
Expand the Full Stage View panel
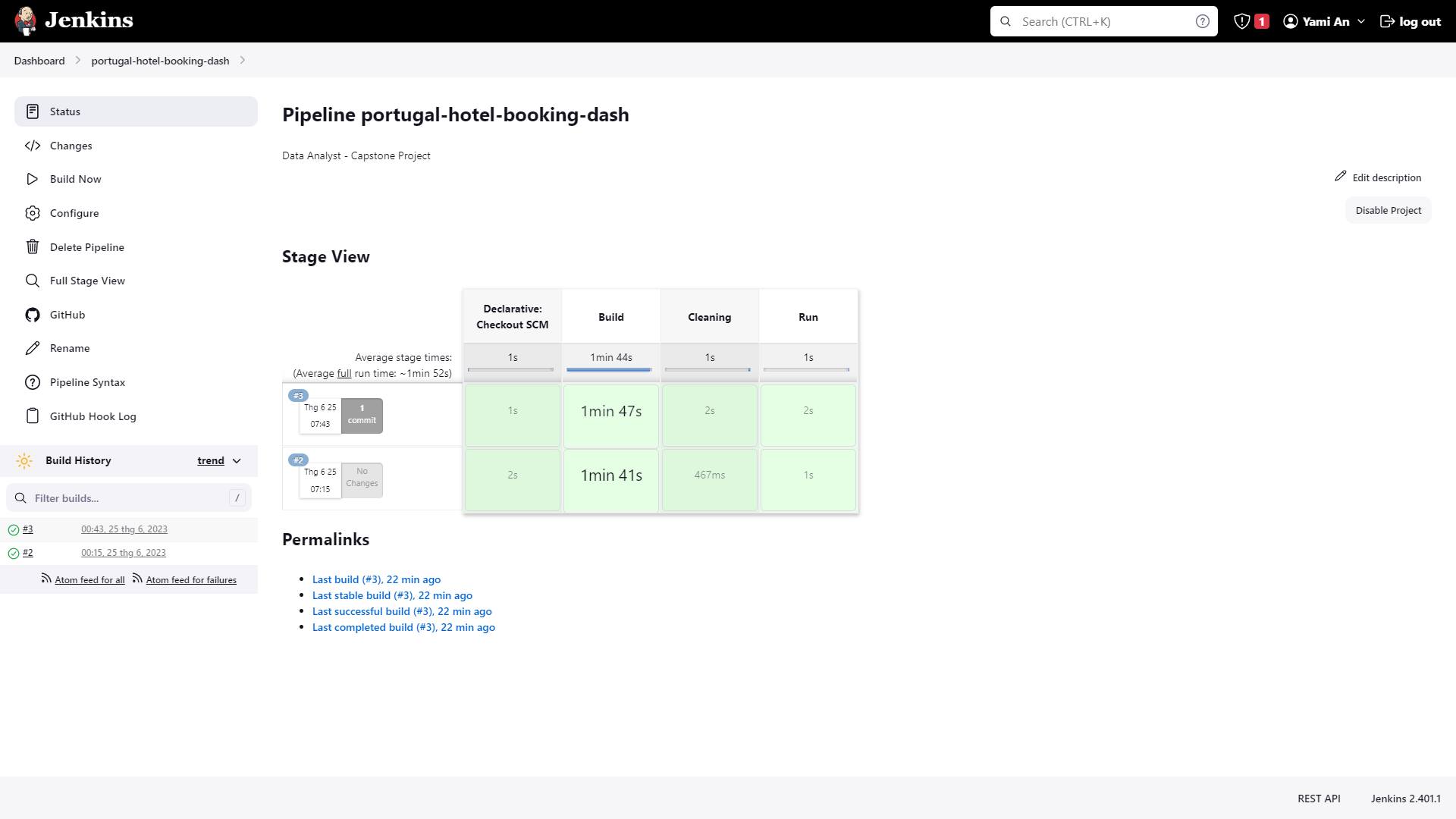[x=87, y=280]
